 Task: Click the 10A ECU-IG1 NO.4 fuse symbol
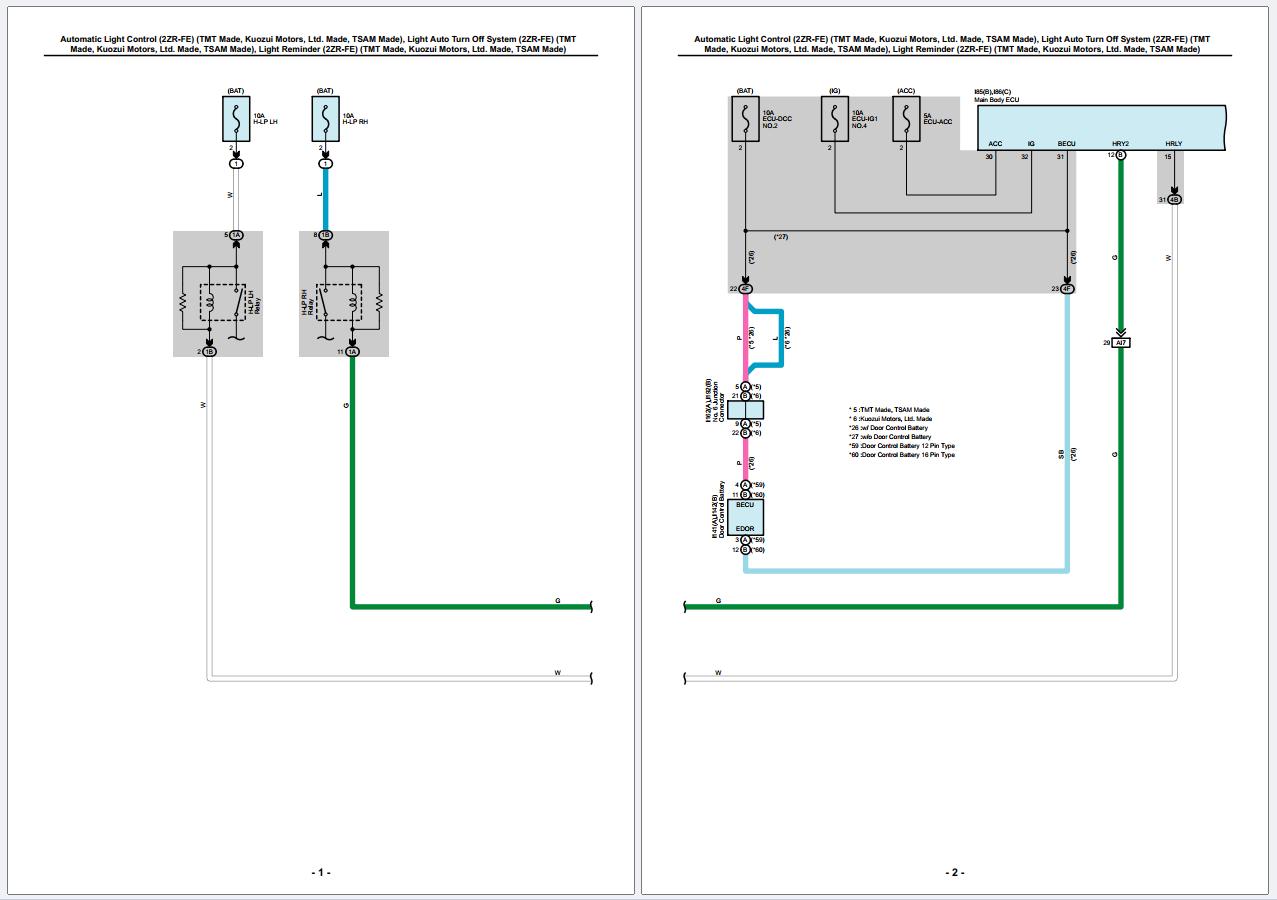(x=835, y=119)
